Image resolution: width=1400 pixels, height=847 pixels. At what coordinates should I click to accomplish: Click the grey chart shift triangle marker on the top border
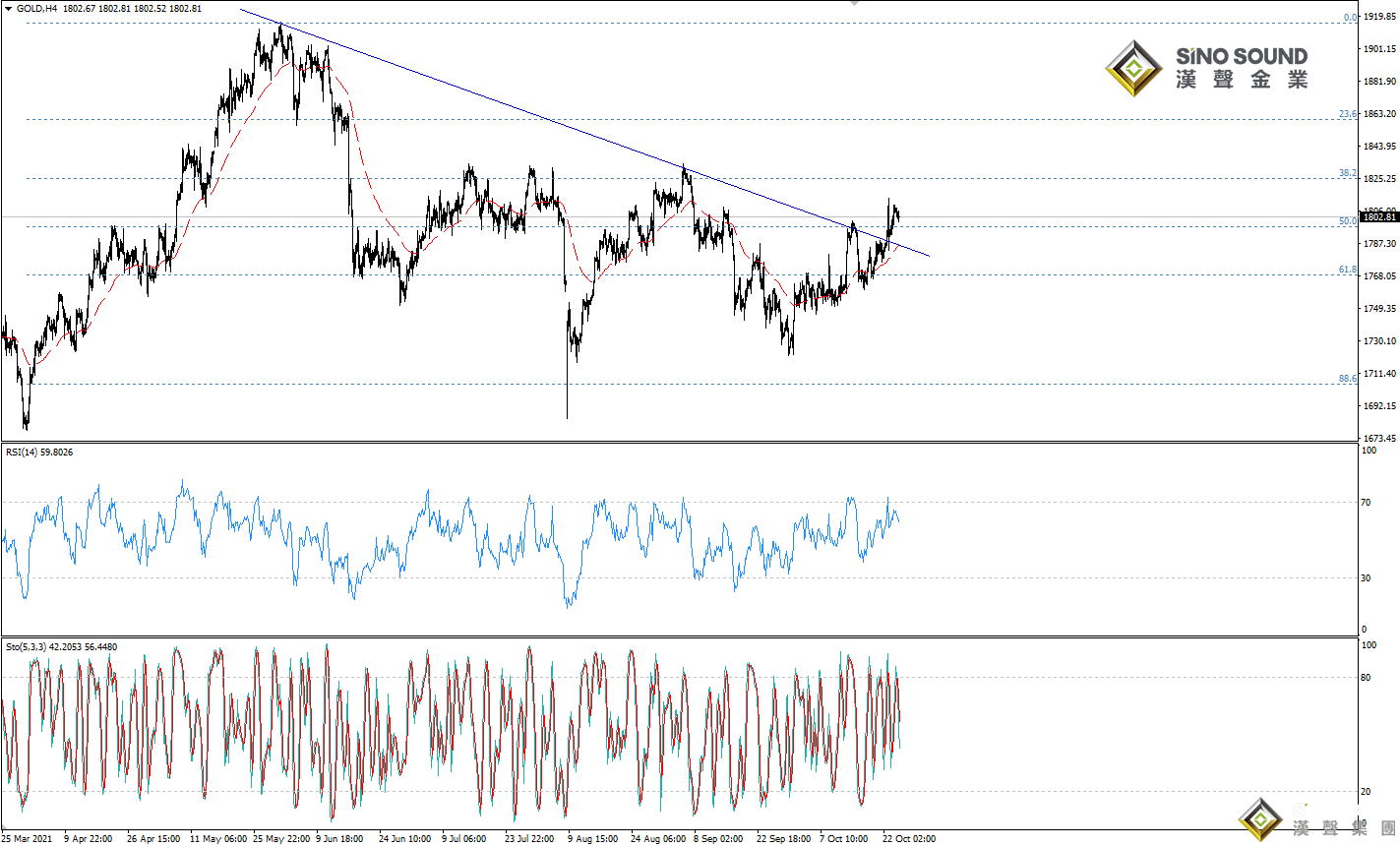point(854,4)
